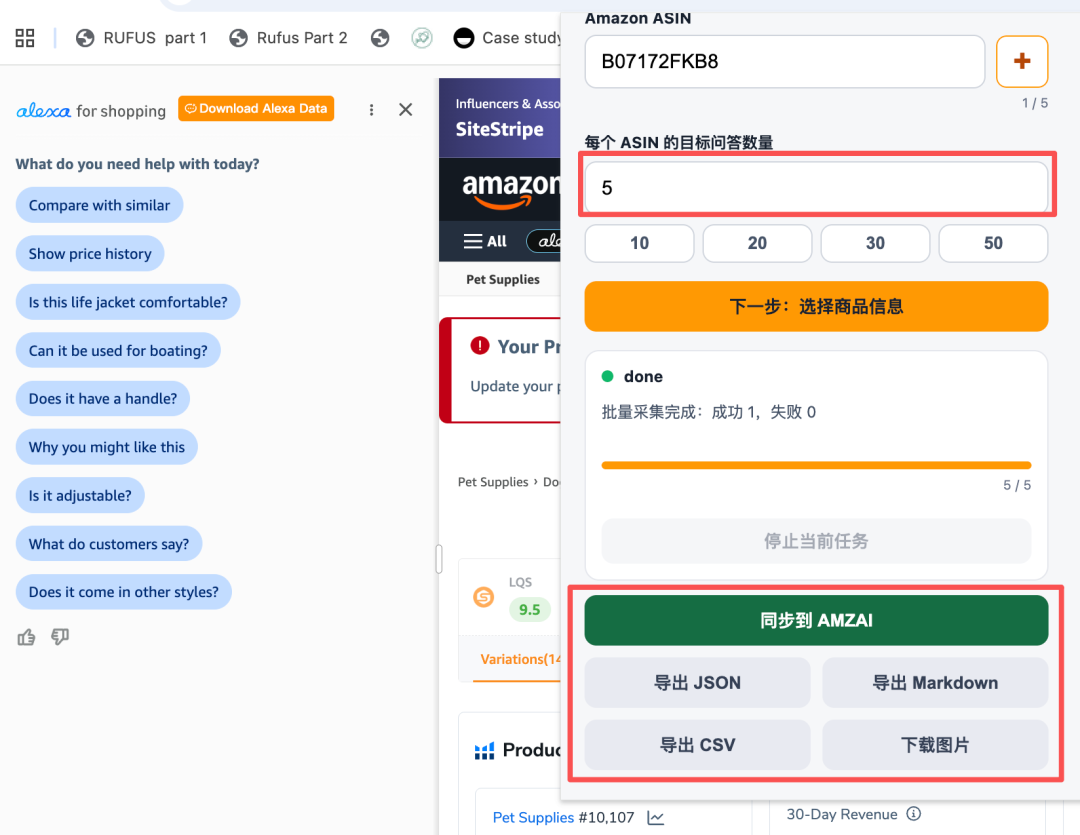The image size is (1080, 835).
Task: Click the SiteStripe label
Action: 499,130
